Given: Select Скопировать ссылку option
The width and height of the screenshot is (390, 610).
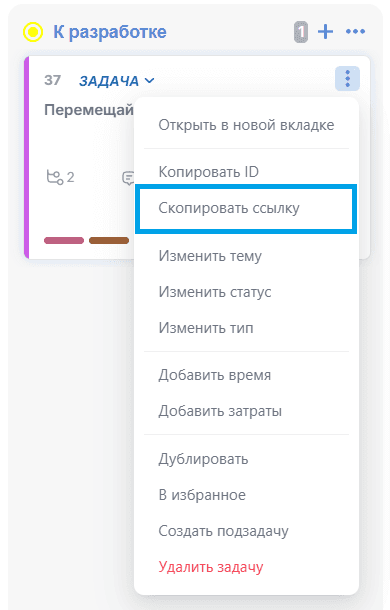Looking at the screenshot, I should pos(246,209).
